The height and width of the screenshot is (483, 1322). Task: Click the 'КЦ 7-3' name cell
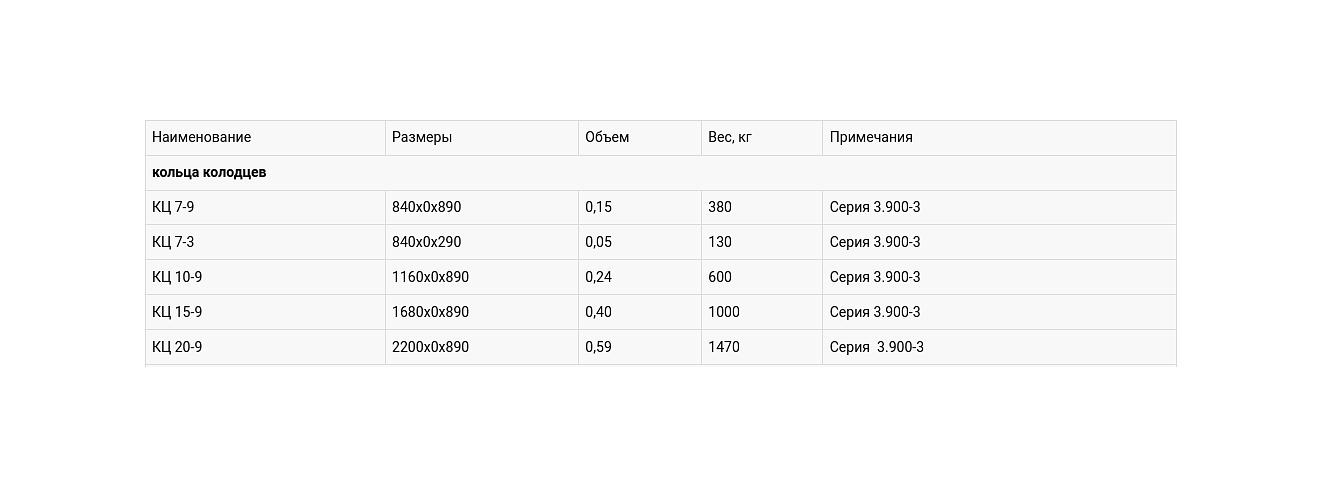pyautogui.click(x=173, y=243)
